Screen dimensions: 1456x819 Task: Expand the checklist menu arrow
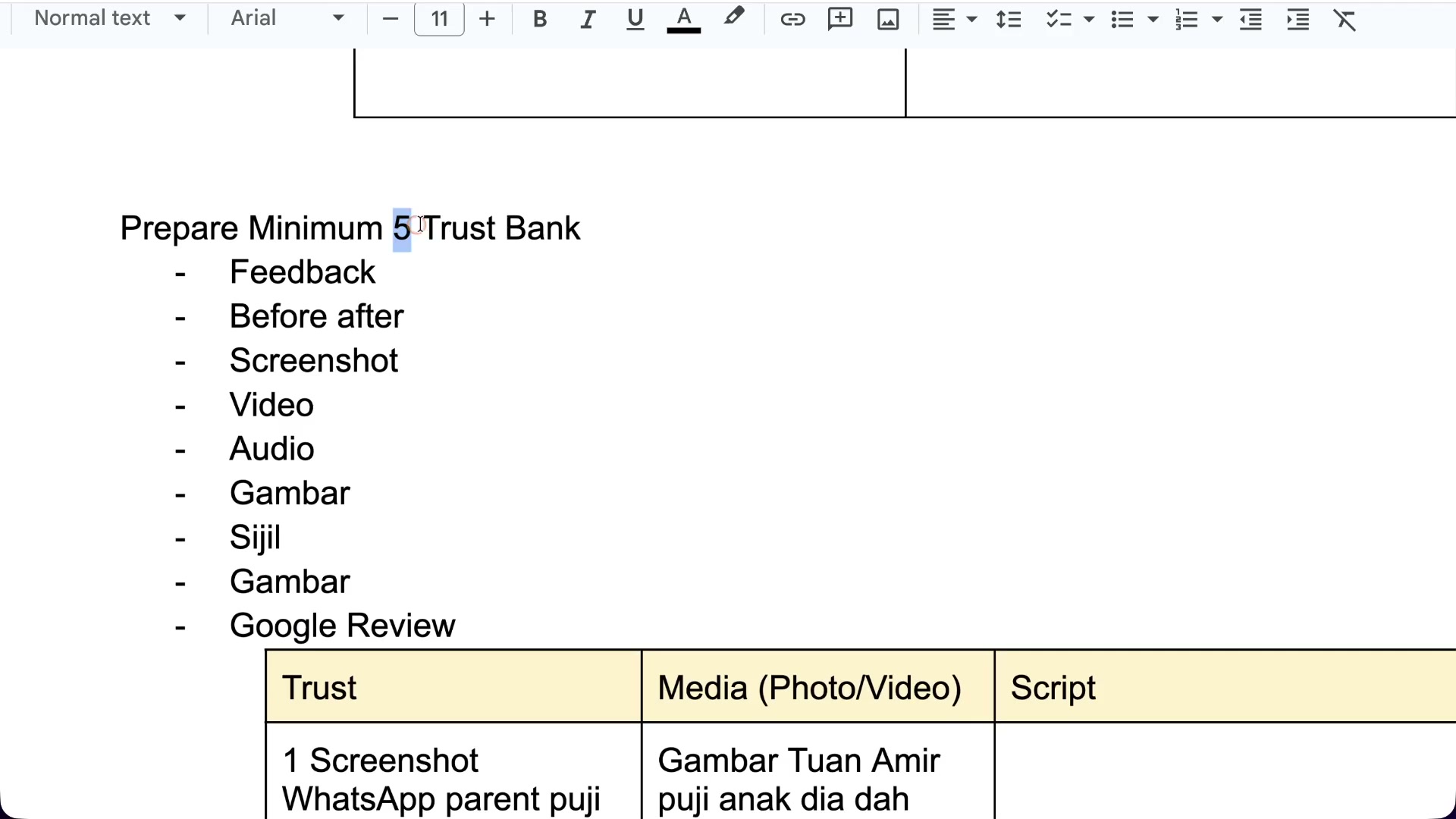click(x=1090, y=19)
